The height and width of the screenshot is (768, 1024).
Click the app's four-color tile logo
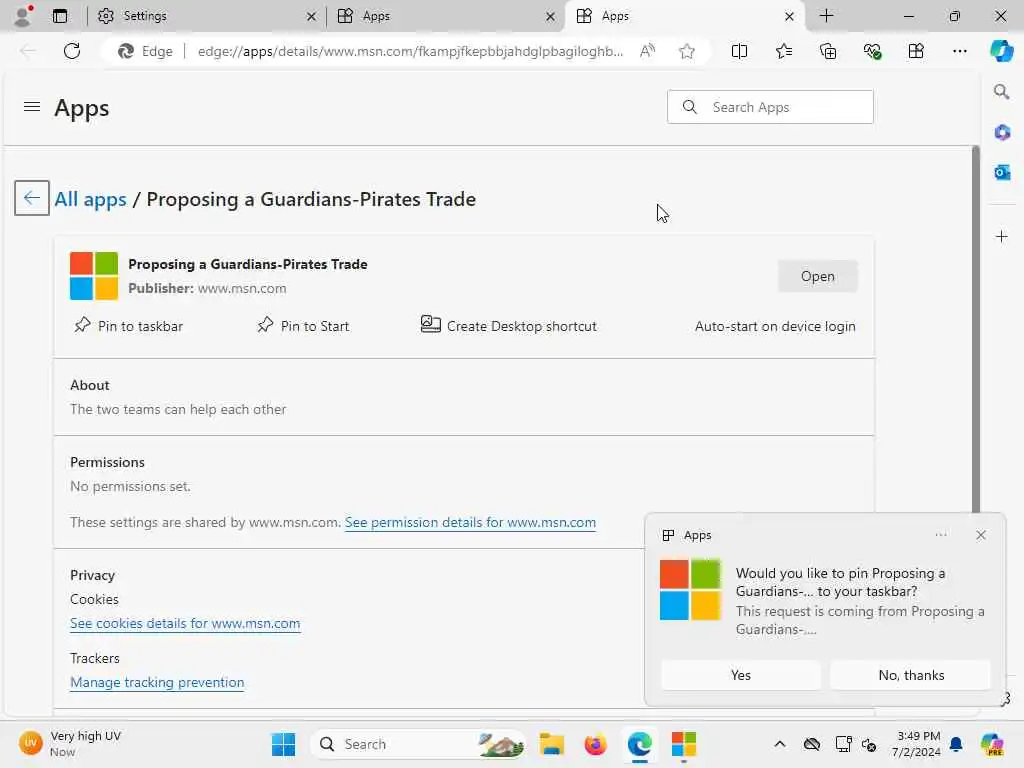[x=94, y=276]
